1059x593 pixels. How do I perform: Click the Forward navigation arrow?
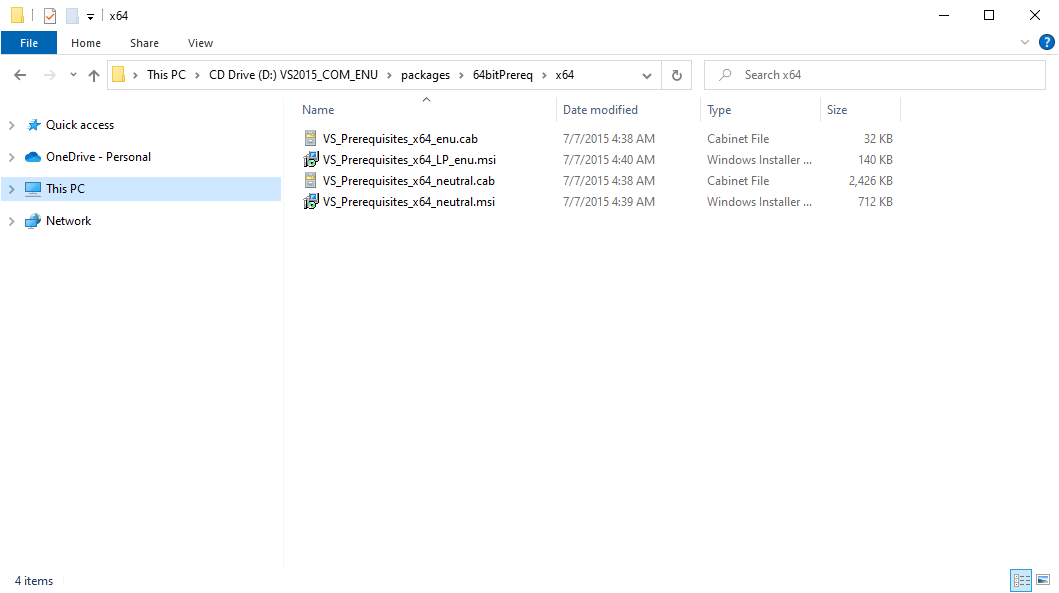pos(49,75)
